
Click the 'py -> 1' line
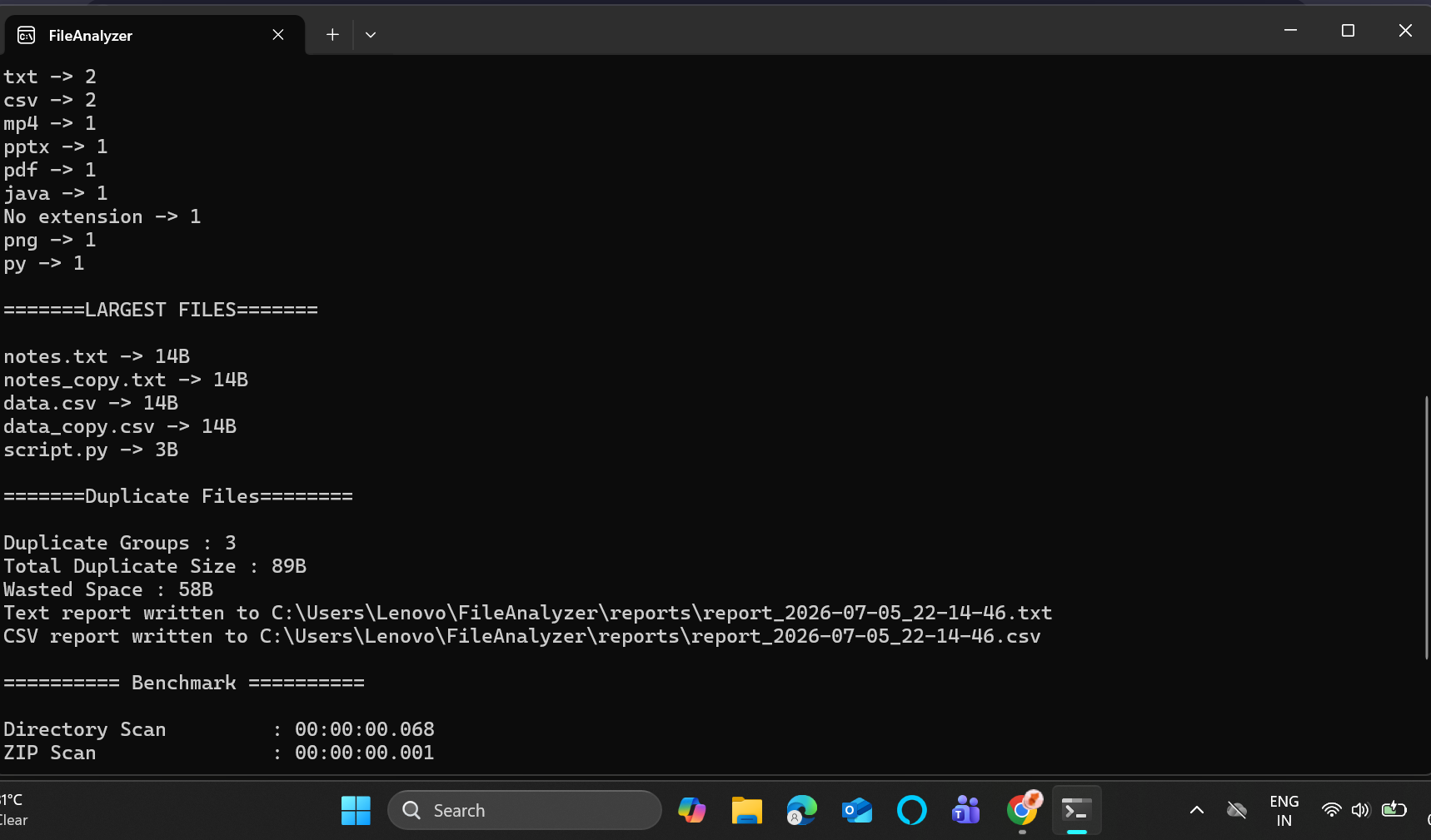coord(44,263)
